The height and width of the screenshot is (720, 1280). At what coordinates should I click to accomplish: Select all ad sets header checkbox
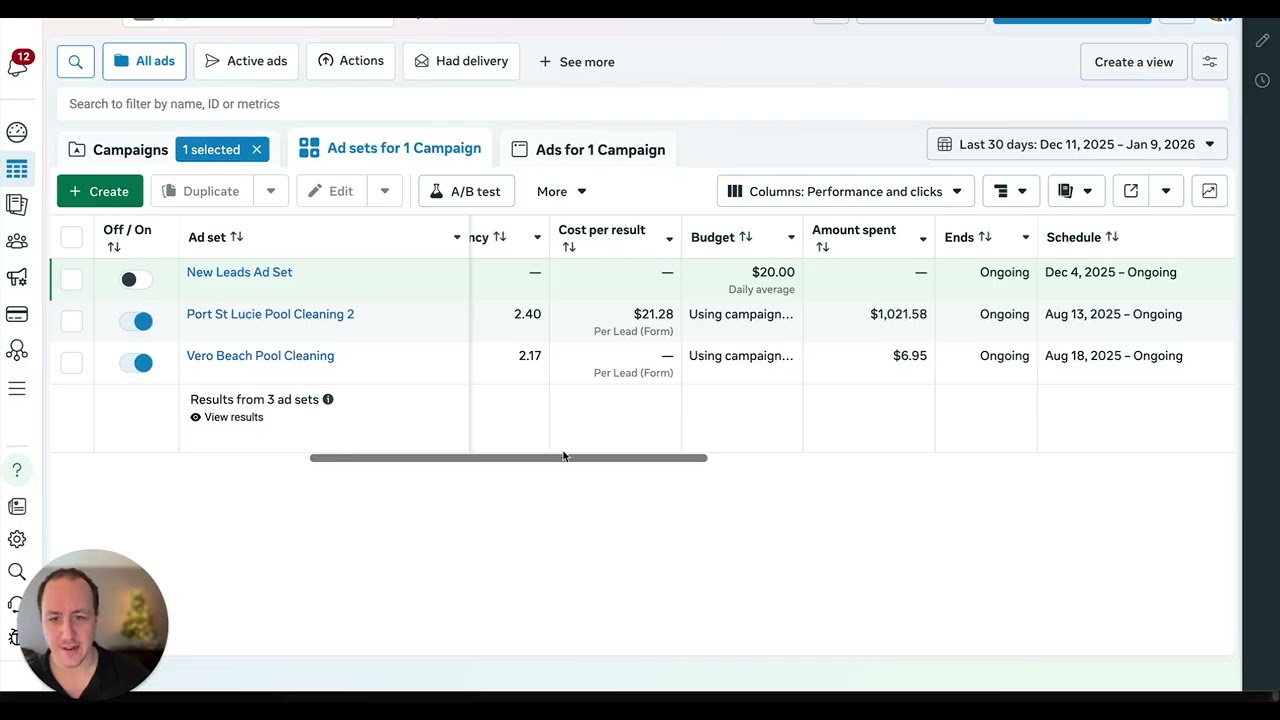[x=71, y=237]
